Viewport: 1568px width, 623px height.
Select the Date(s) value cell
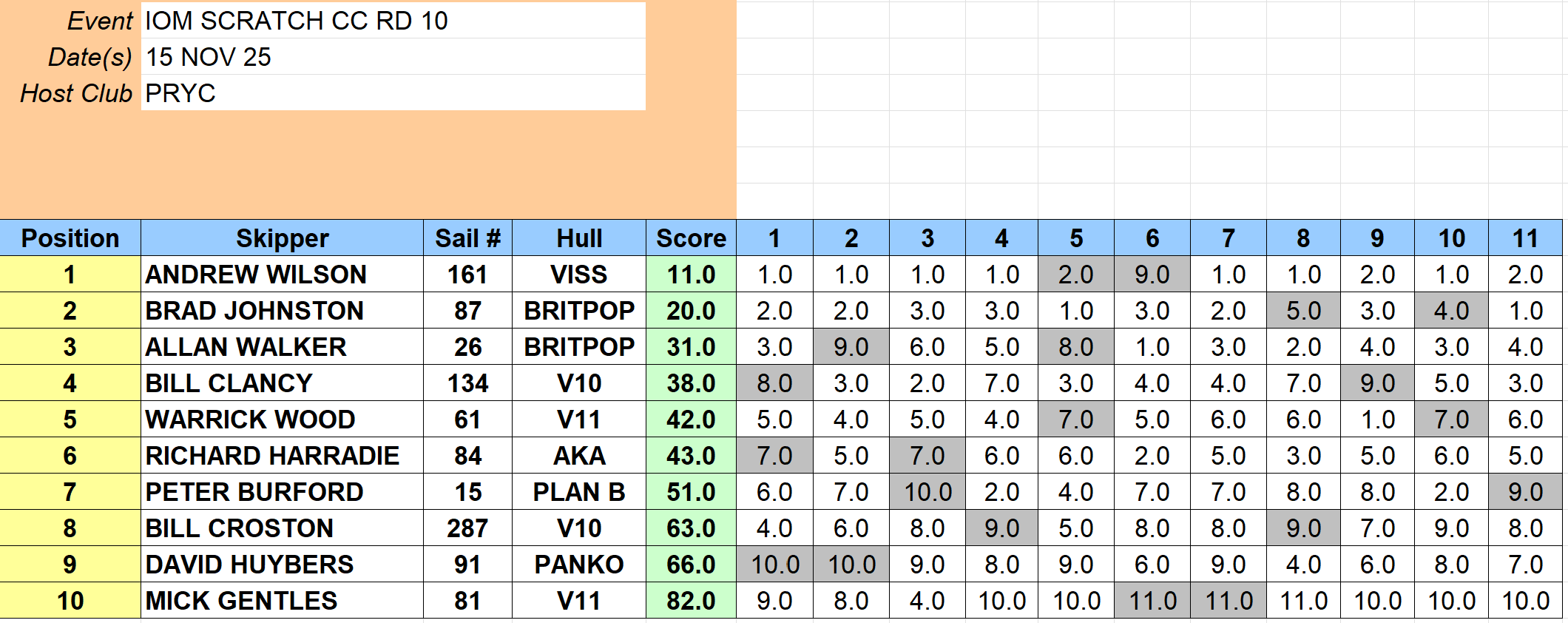[x=392, y=57]
